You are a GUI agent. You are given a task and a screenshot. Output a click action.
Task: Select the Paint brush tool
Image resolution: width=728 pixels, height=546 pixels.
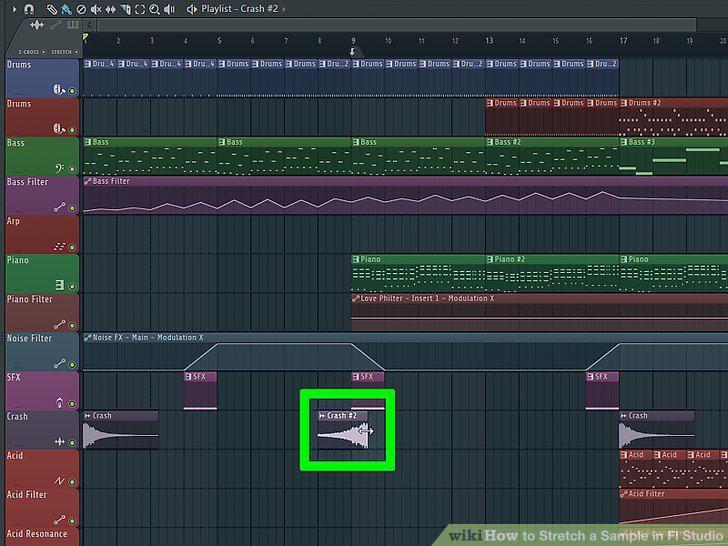[x=66, y=9]
